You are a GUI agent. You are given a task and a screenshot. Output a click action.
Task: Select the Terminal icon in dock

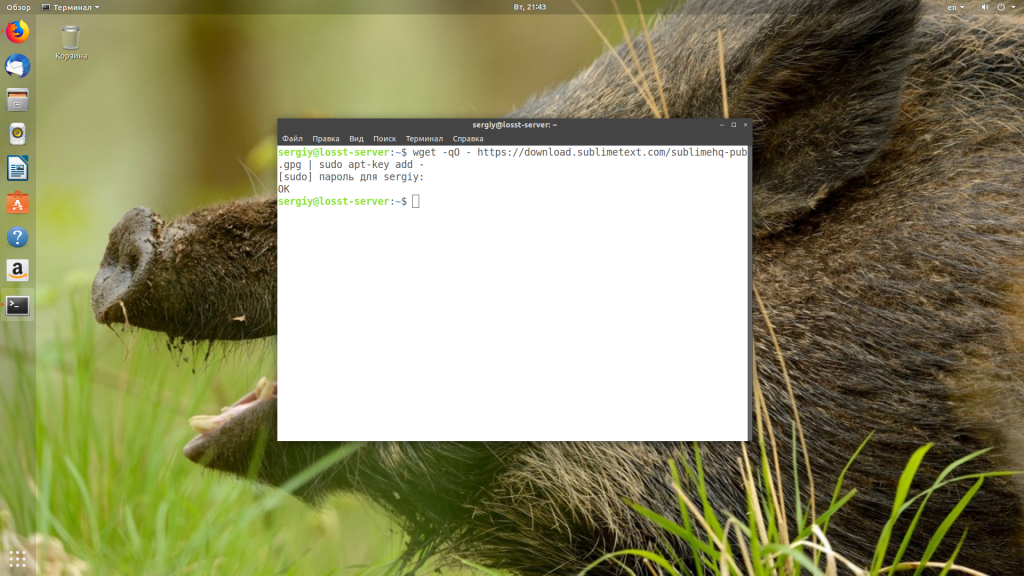[x=17, y=306]
